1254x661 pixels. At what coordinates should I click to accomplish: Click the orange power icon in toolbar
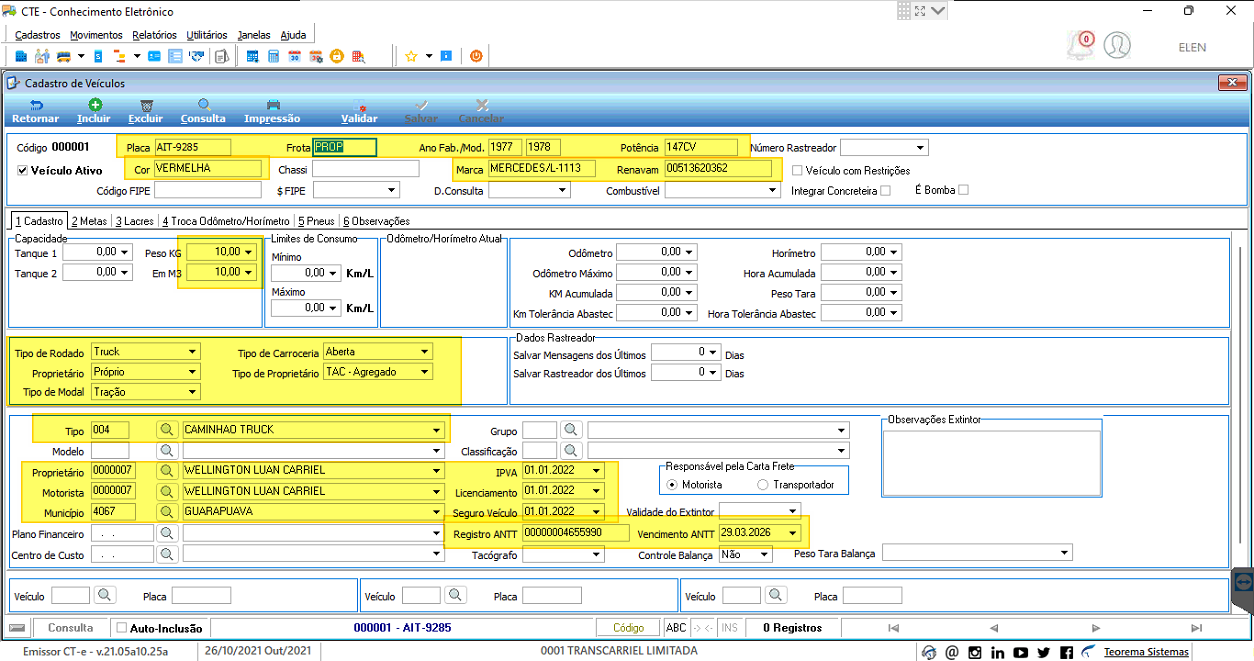[x=476, y=56]
